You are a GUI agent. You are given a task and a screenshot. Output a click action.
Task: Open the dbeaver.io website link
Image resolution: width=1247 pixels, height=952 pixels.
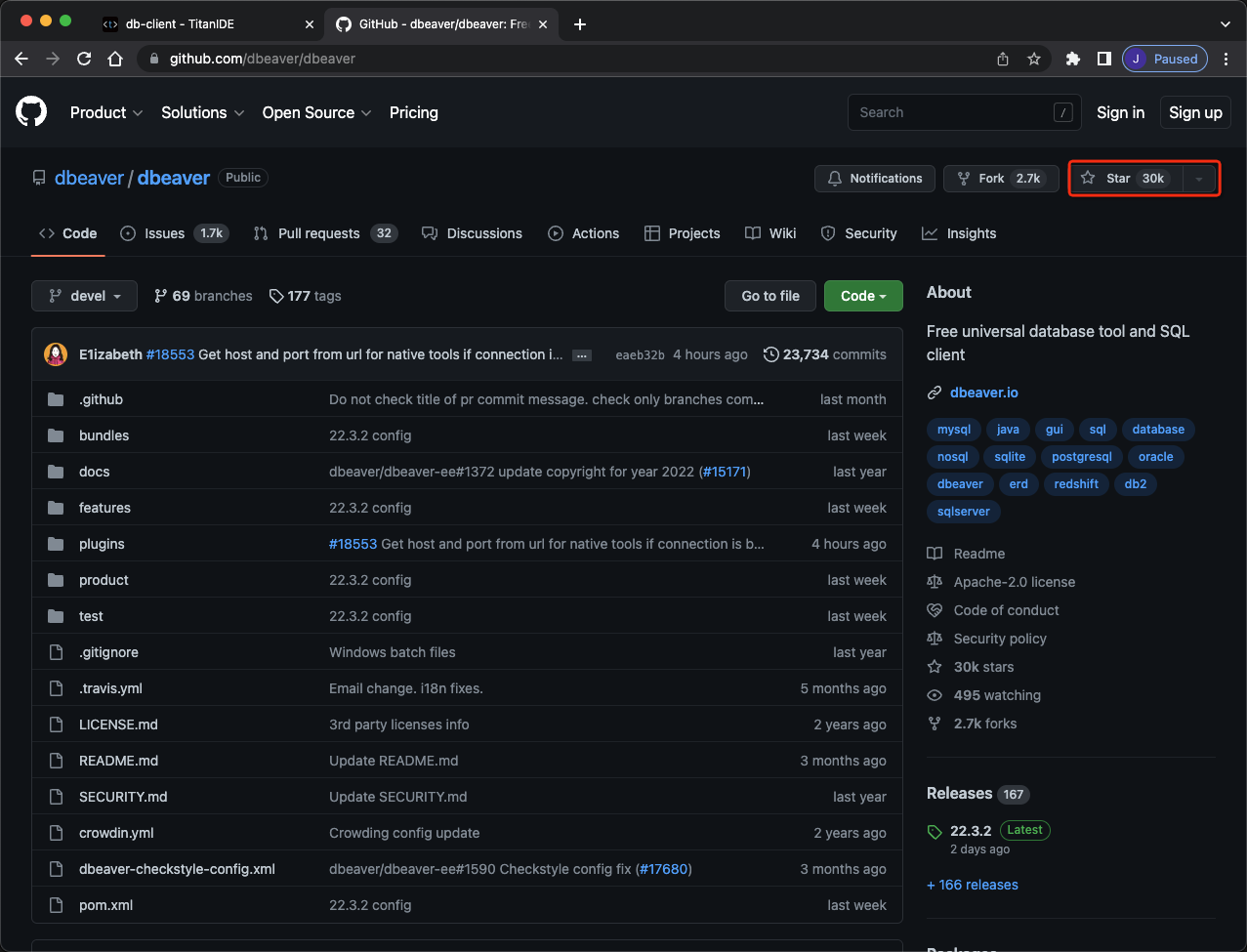[983, 393]
